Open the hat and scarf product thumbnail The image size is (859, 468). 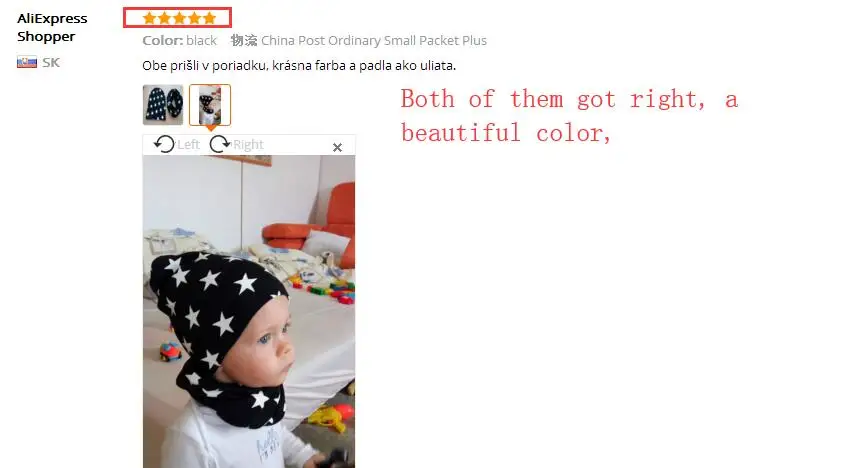click(x=163, y=105)
